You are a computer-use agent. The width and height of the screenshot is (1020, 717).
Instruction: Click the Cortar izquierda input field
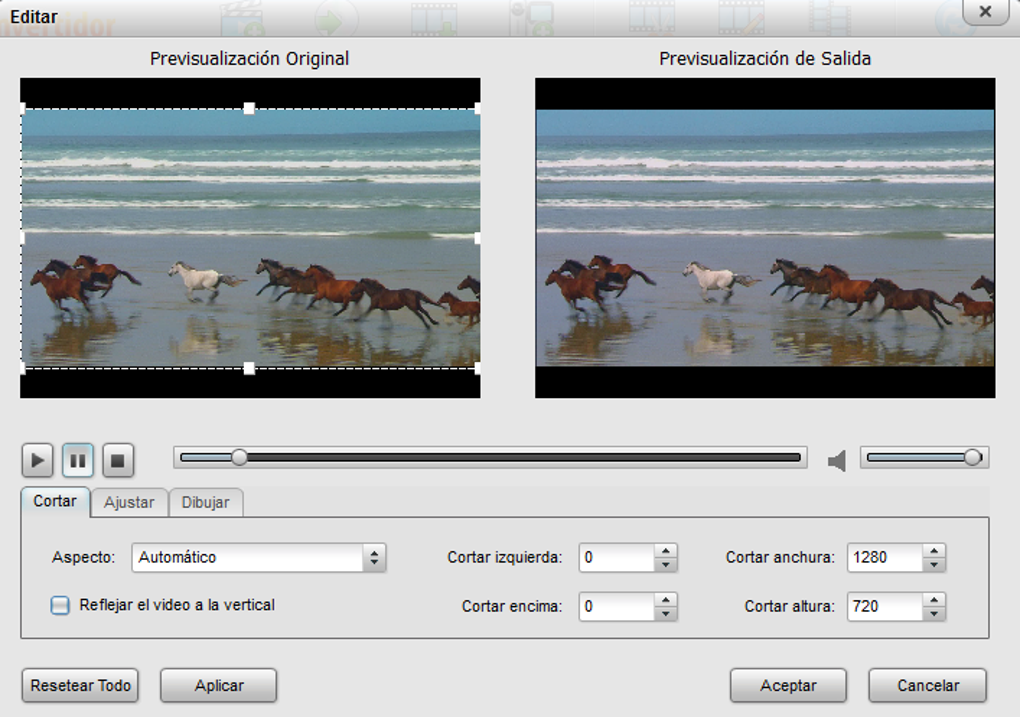pos(615,558)
